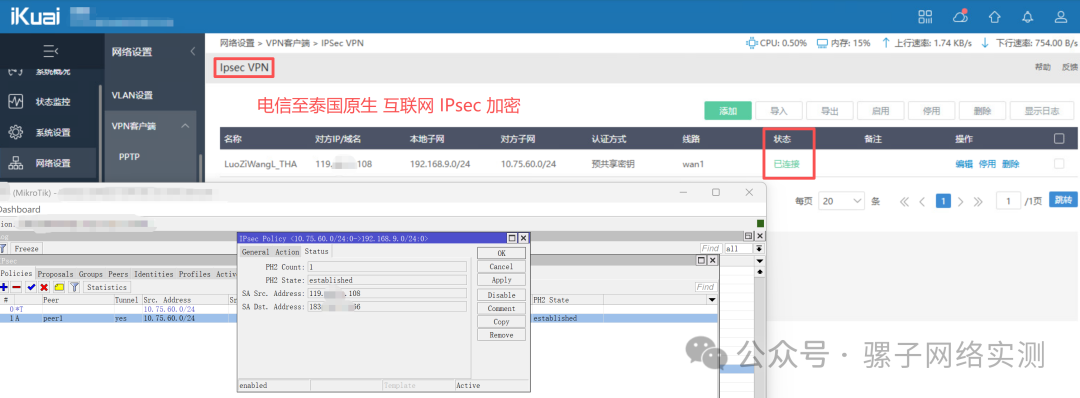
Task: Click OK in the IPsec Policy dialog
Action: pyautogui.click(x=501, y=253)
